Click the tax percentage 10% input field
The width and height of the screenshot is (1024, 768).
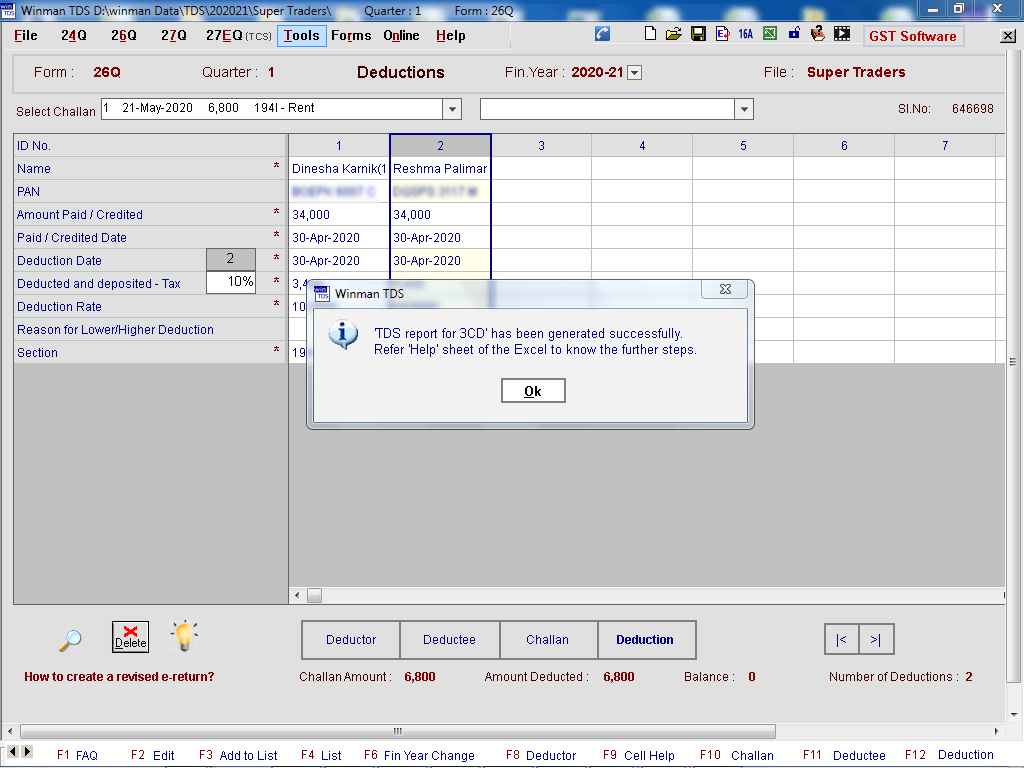(230, 283)
